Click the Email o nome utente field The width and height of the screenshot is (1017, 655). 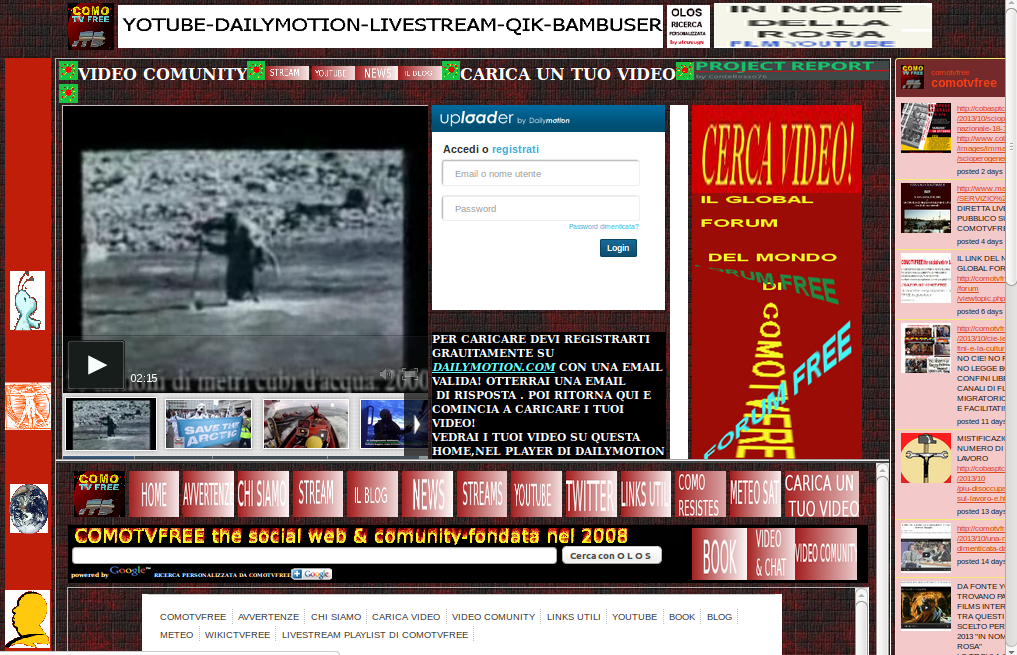[x=541, y=174]
